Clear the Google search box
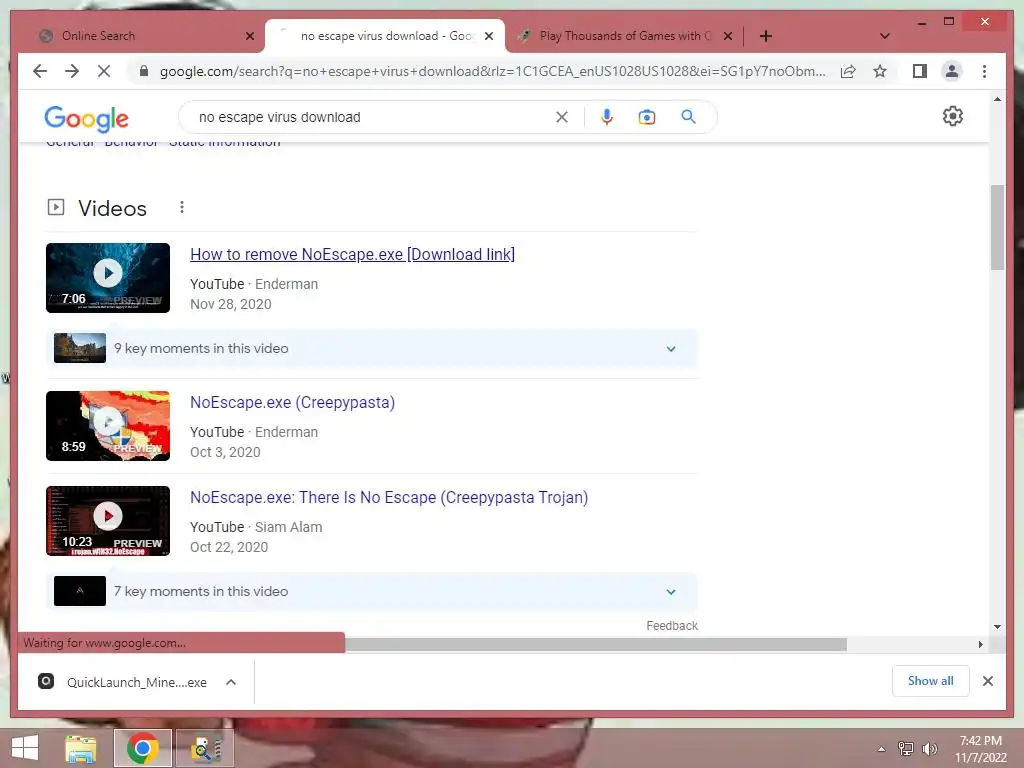This screenshot has width=1024, height=768. [562, 117]
